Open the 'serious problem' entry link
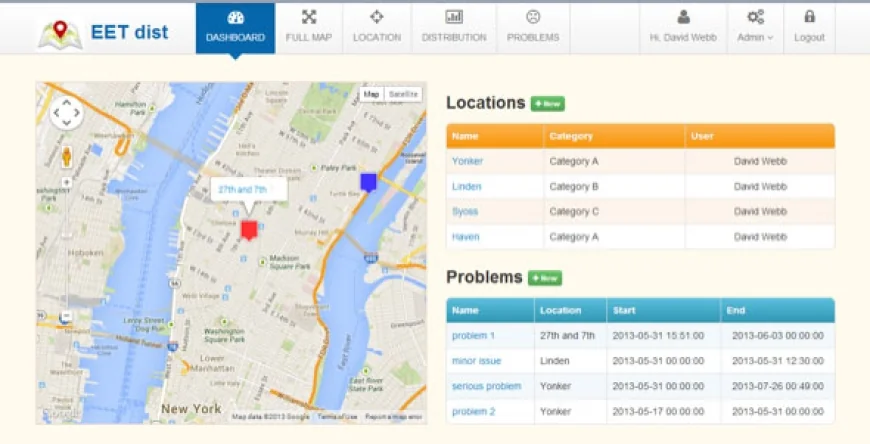 [x=486, y=386]
